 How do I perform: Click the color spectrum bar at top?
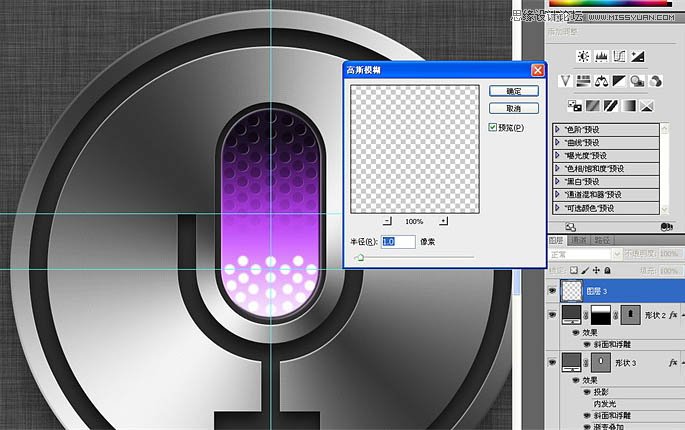610,3
